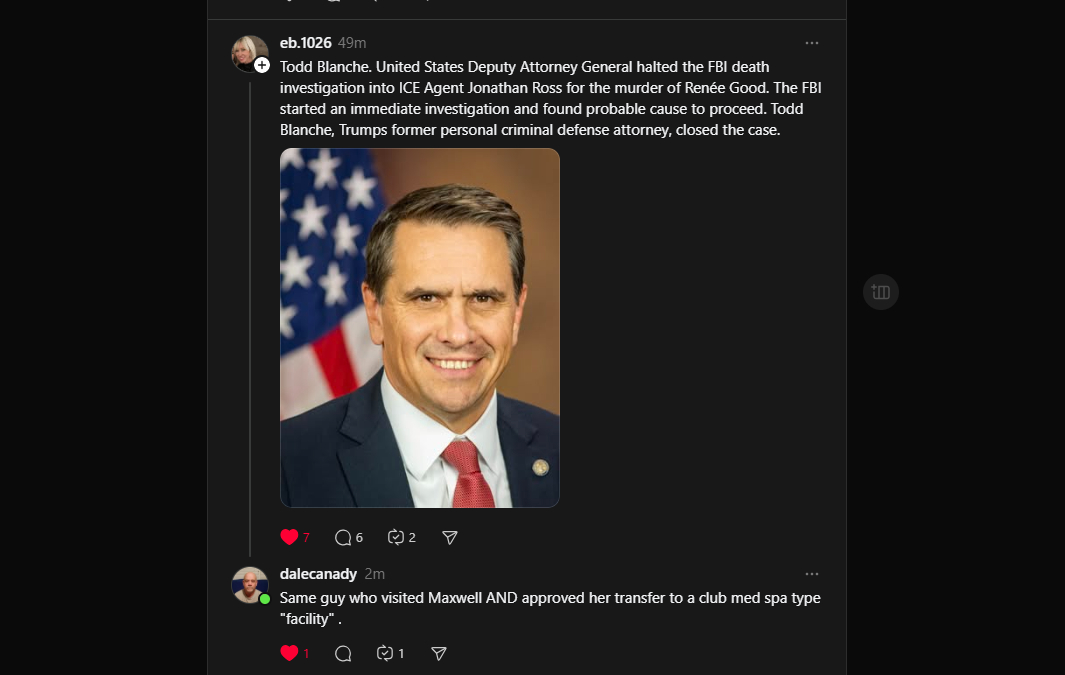This screenshot has width=1065, height=675.
Task: Open more options menu for dalecanady's reply
Action: tap(811, 574)
